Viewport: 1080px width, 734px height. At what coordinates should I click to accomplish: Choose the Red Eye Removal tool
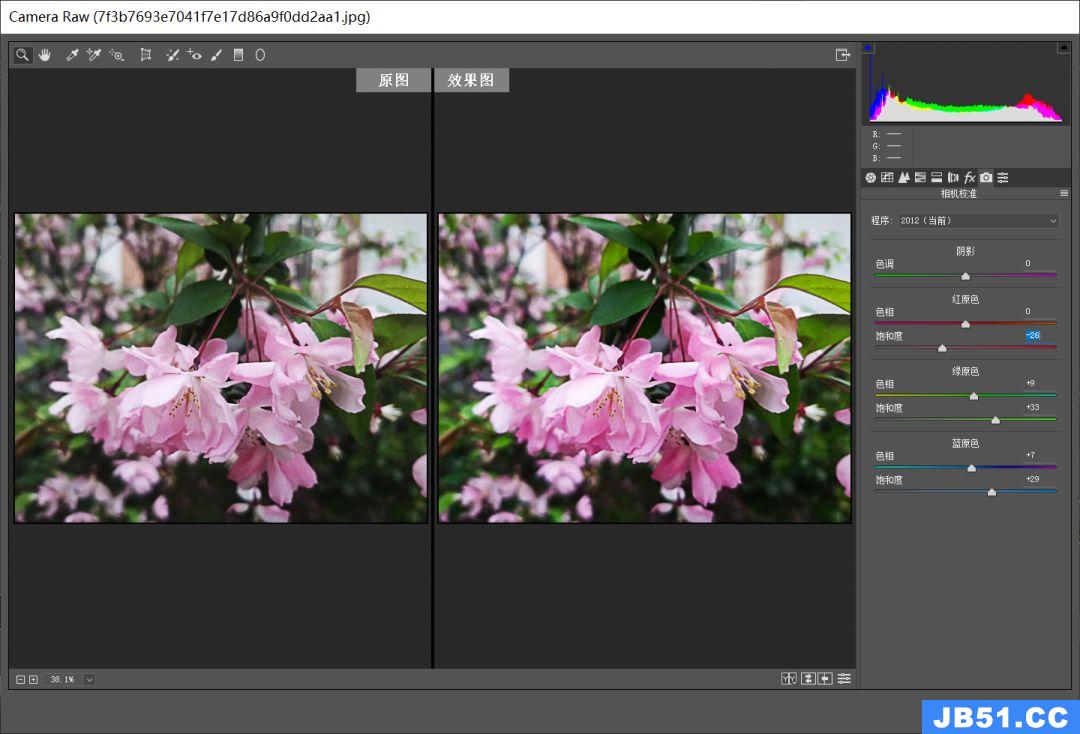tap(194, 55)
